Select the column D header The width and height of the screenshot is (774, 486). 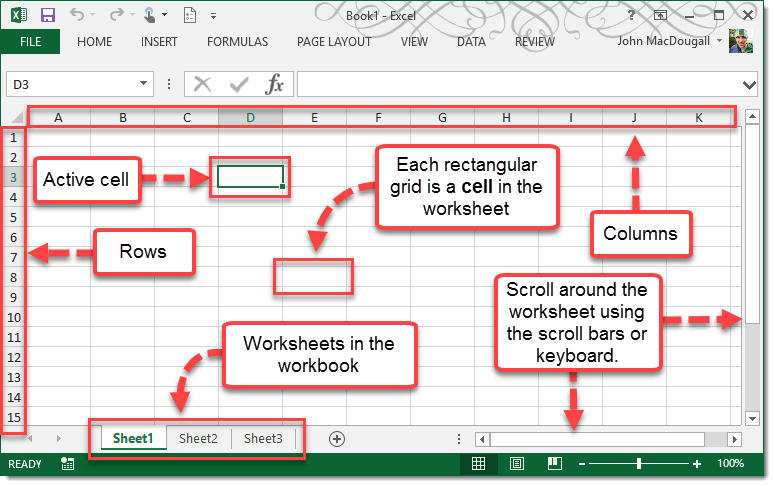[250, 117]
